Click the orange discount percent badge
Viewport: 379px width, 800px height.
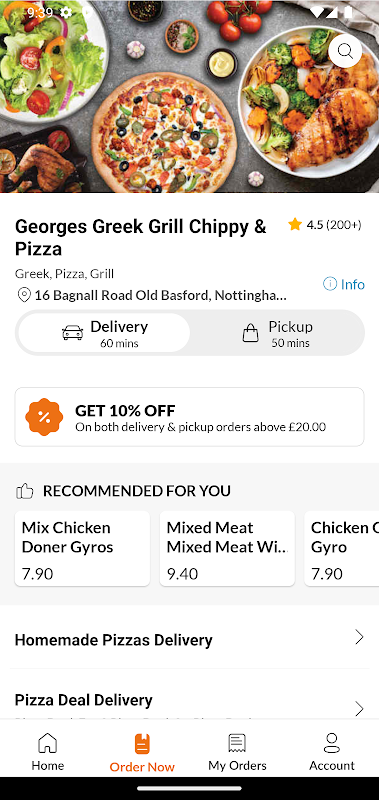[x=44, y=417]
